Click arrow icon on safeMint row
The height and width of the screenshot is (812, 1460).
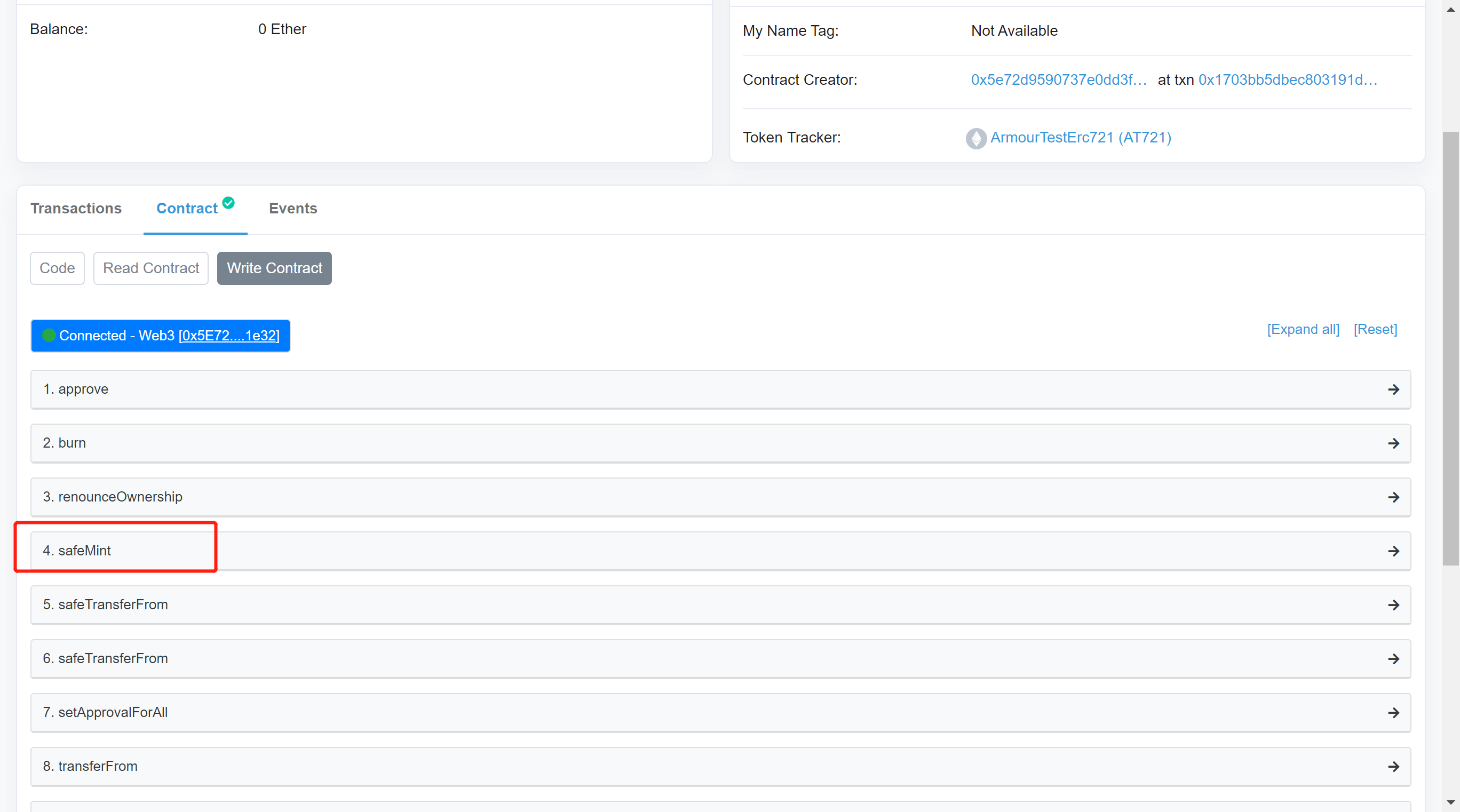(1393, 551)
